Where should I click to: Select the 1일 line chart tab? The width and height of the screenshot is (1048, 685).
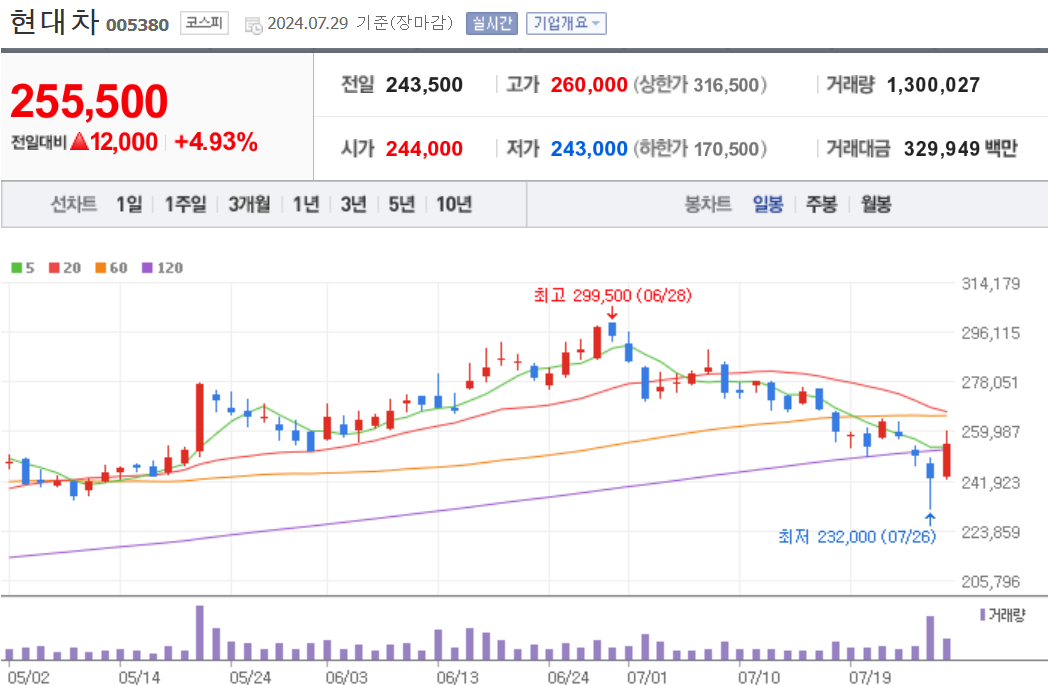pos(129,204)
